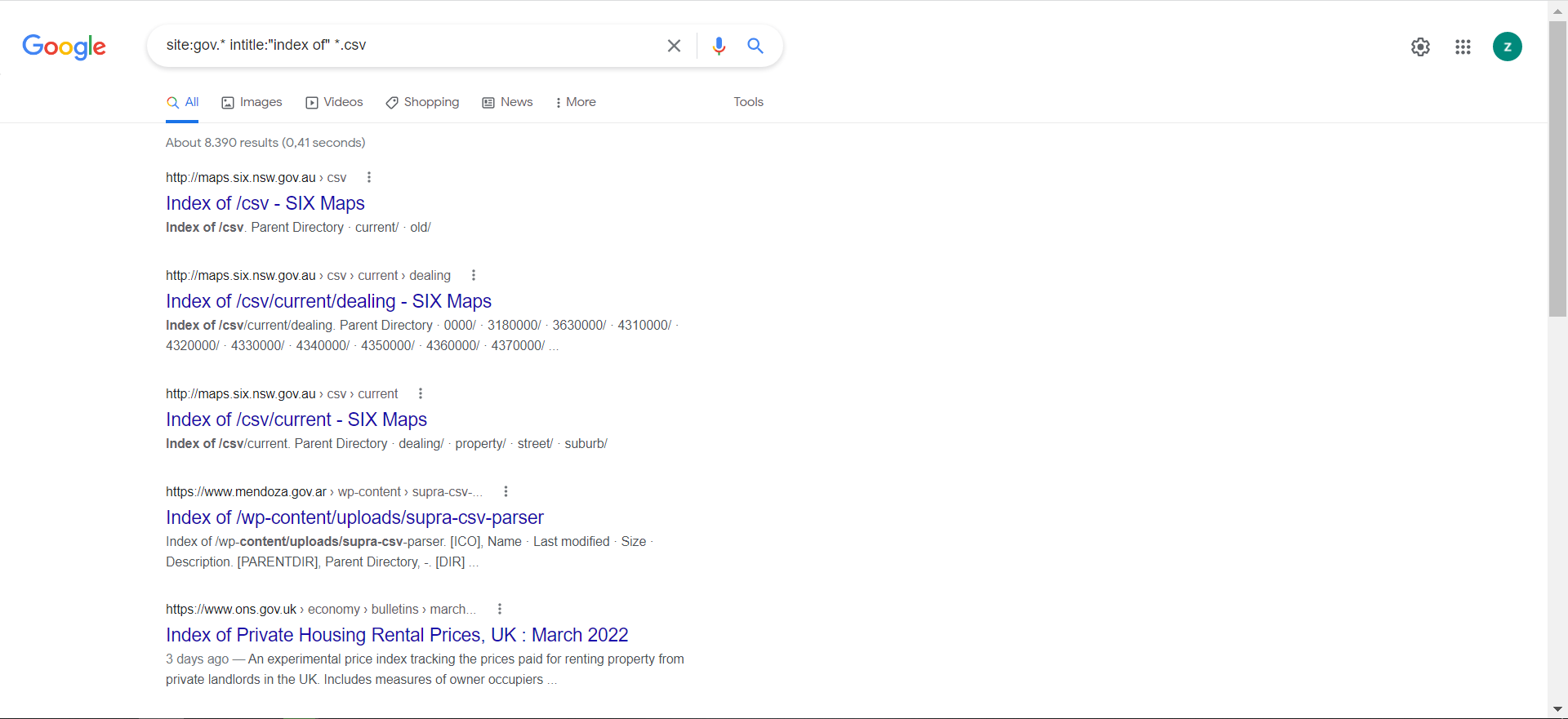Viewport: 1568px width, 719px height.
Task: Open three-dot menu for csv/current/dealing result
Action: (x=474, y=275)
